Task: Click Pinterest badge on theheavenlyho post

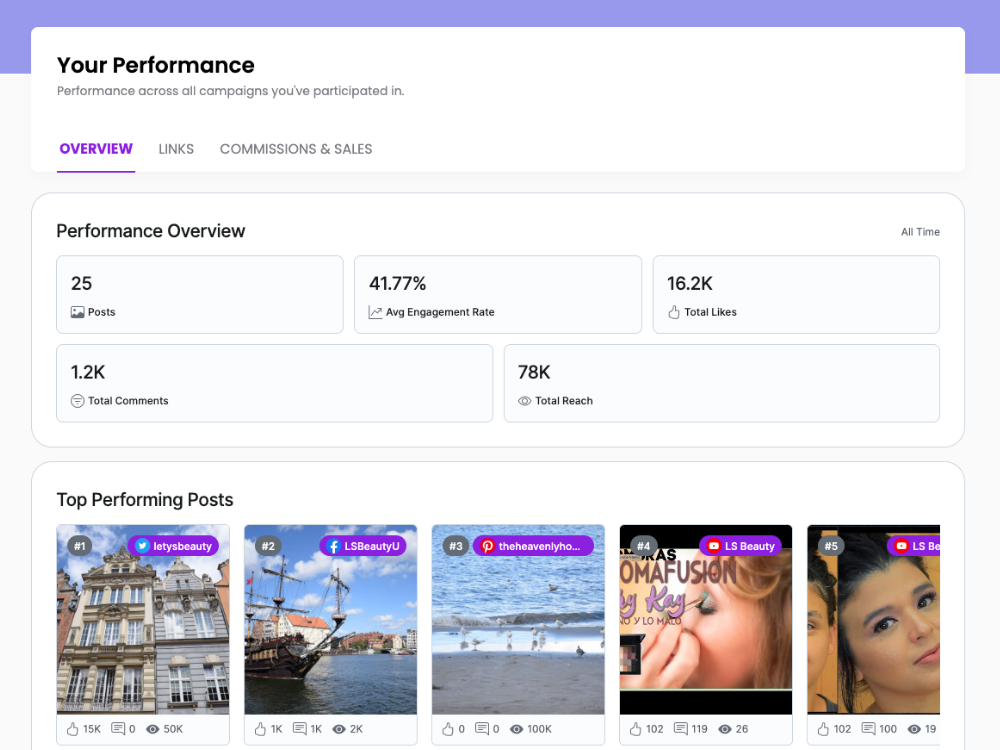Action: pyautogui.click(x=487, y=546)
